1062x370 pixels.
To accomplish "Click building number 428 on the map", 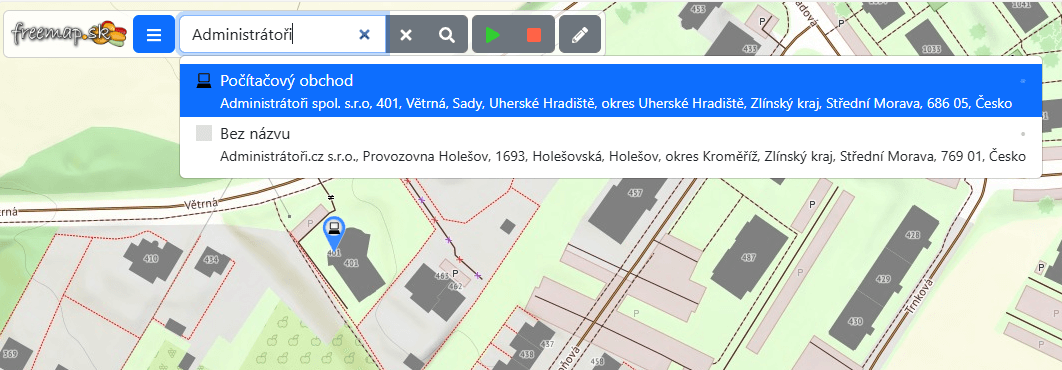I will [x=912, y=235].
